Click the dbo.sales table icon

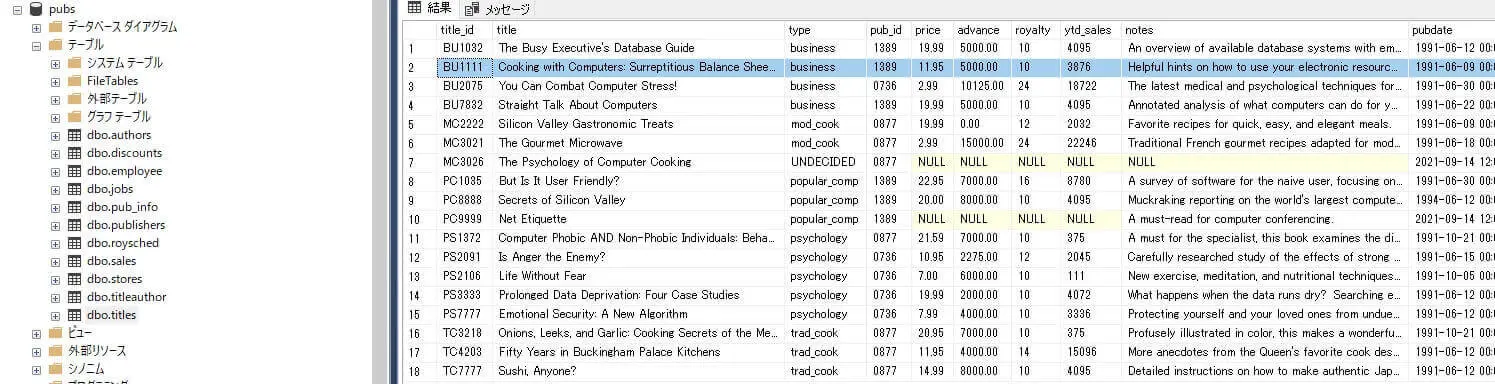(x=74, y=261)
